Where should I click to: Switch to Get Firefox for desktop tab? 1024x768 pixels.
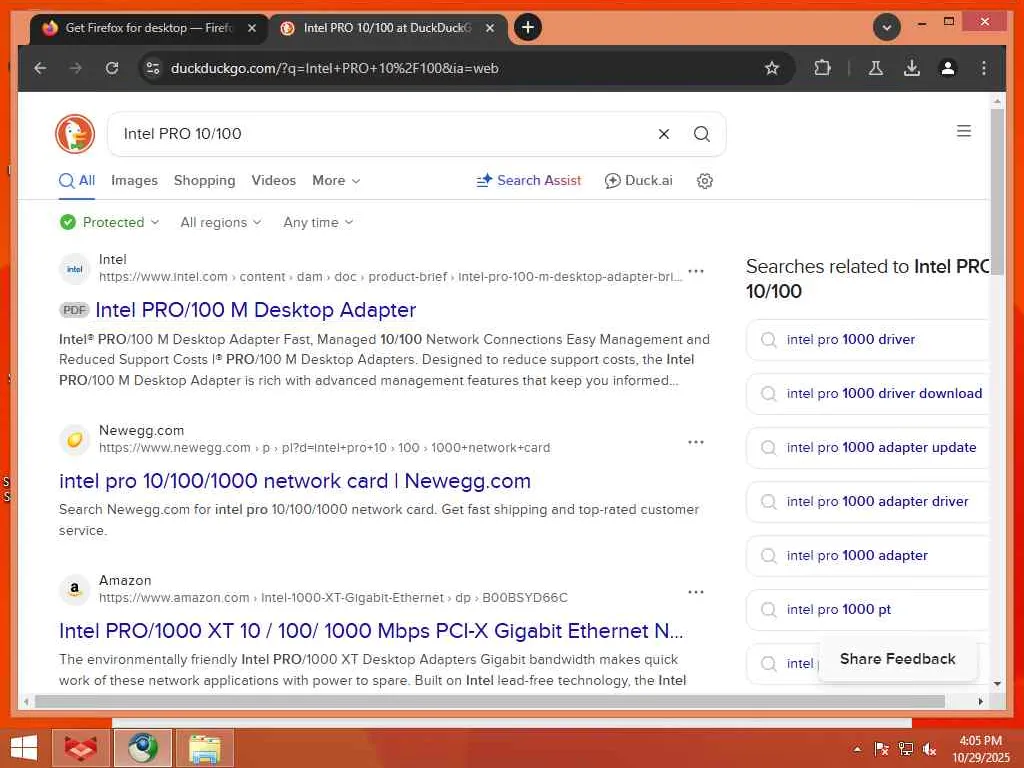click(x=149, y=28)
